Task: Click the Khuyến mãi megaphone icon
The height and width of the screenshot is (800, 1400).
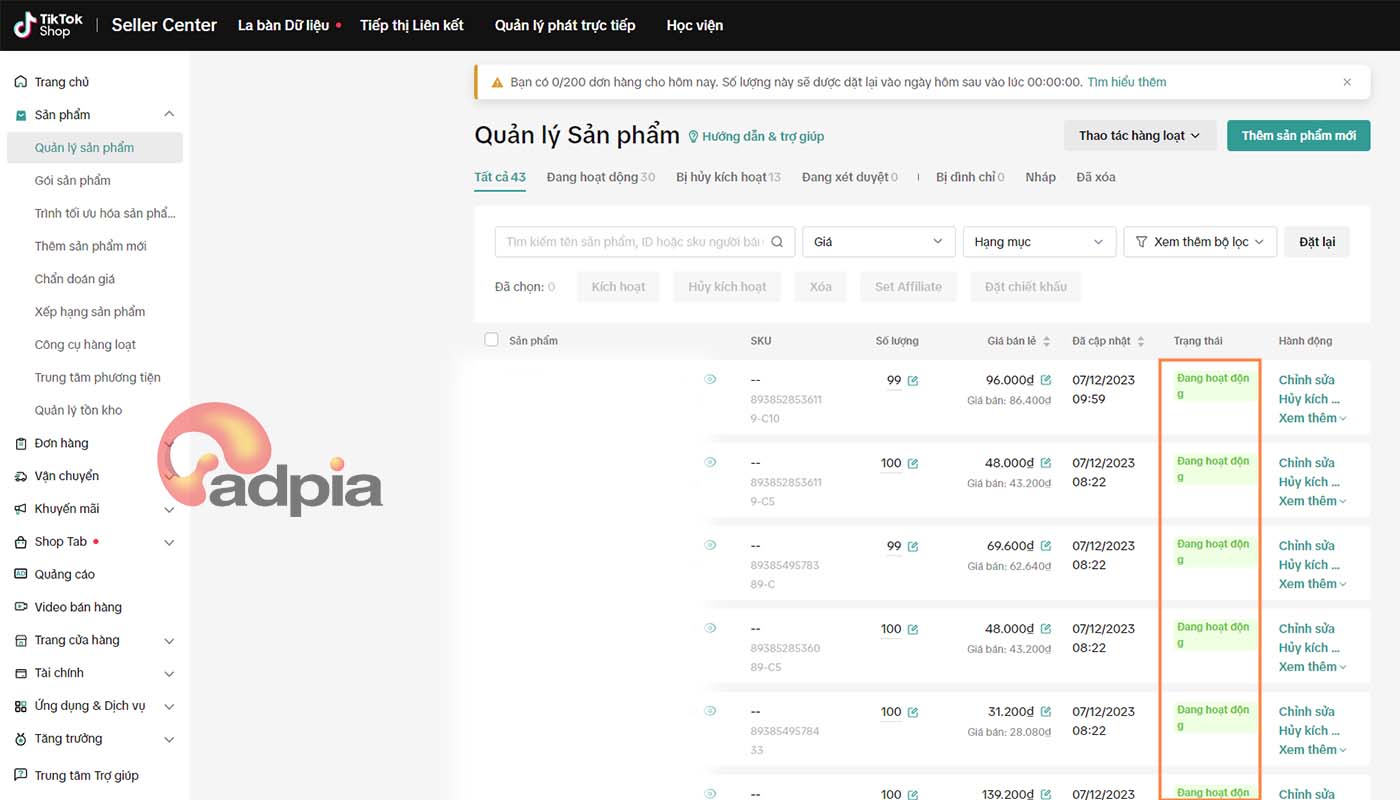Action: coord(21,509)
